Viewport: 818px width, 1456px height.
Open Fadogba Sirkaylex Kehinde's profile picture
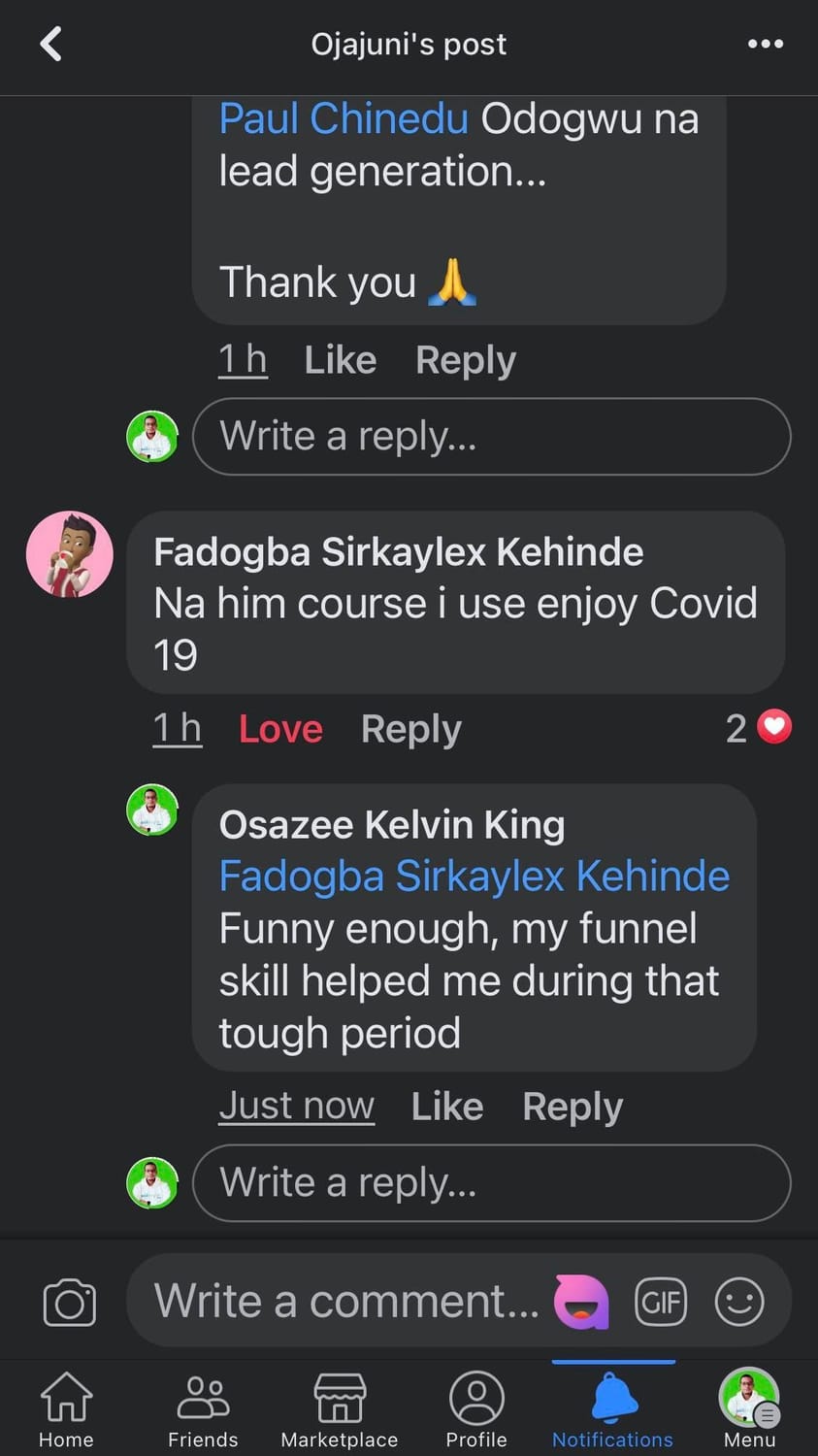(70, 554)
